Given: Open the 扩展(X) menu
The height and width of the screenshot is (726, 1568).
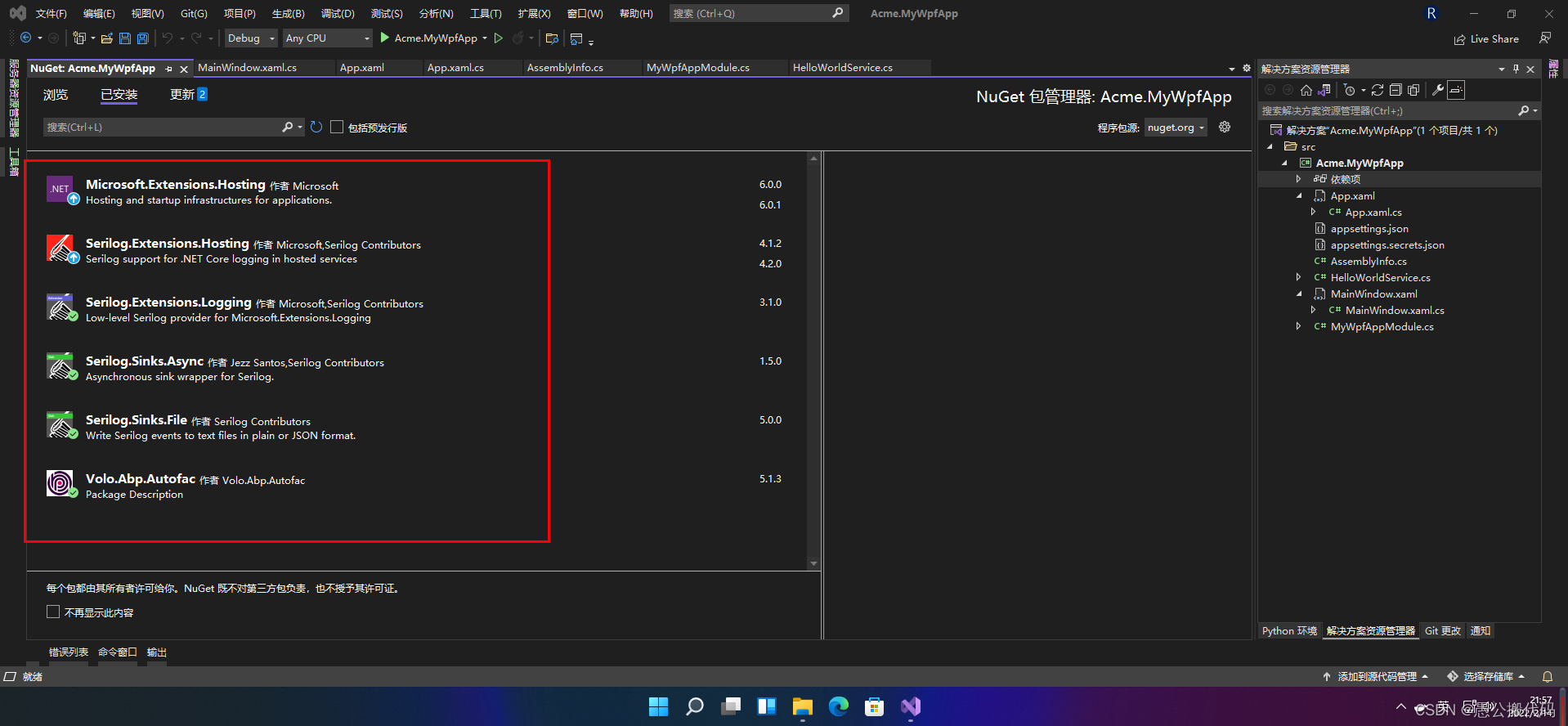Looking at the screenshot, I should pos(534,13).
